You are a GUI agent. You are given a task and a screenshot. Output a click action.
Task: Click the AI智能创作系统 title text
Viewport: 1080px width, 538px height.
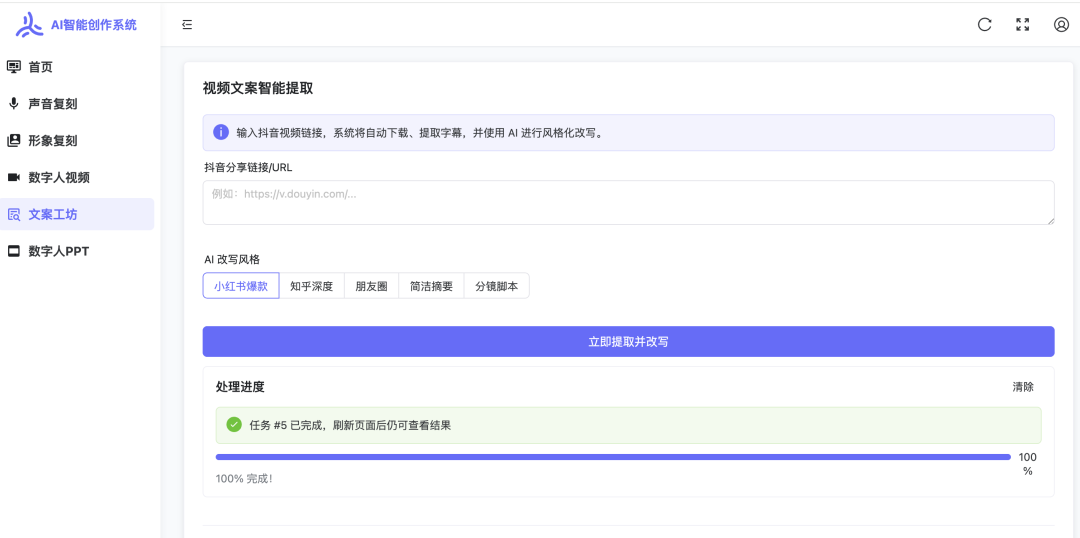[x=94, y=25]
